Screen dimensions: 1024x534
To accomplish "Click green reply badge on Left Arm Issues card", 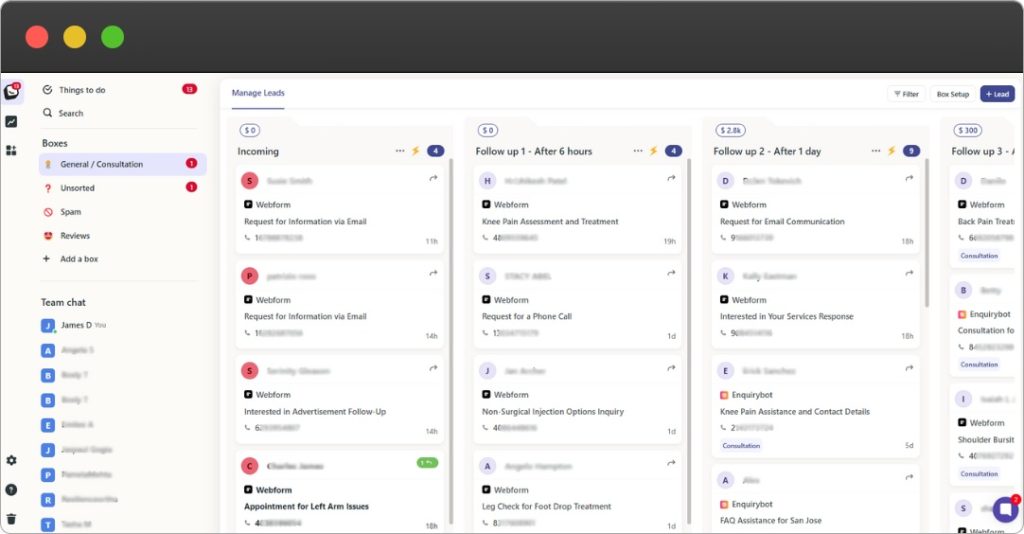I will (428, 463).
